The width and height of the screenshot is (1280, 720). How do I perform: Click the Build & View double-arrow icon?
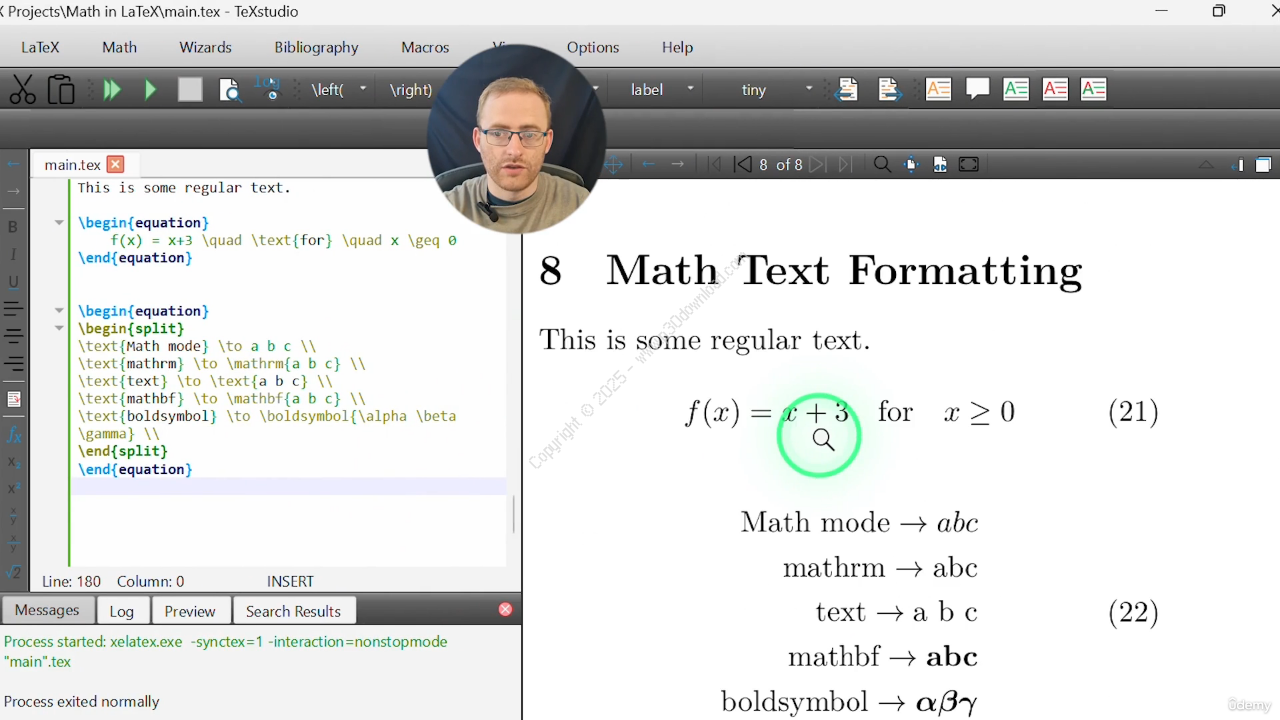point(112,90)
